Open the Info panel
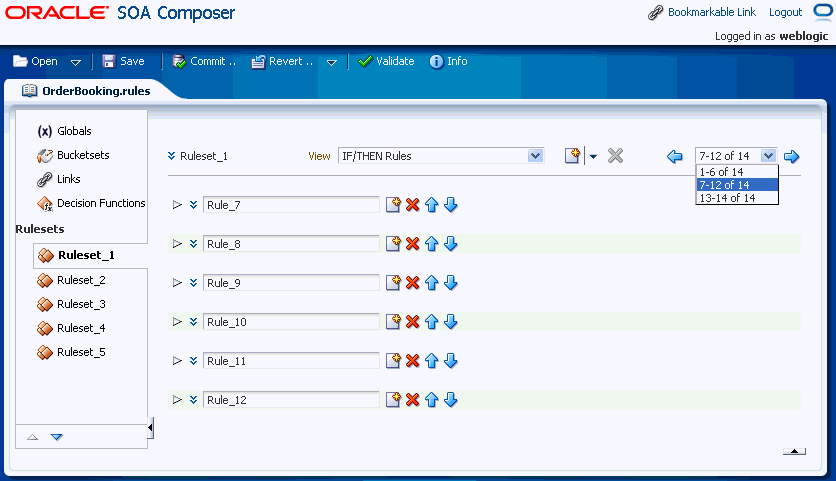This screenshot has width=836, height=481. point(448,61)
